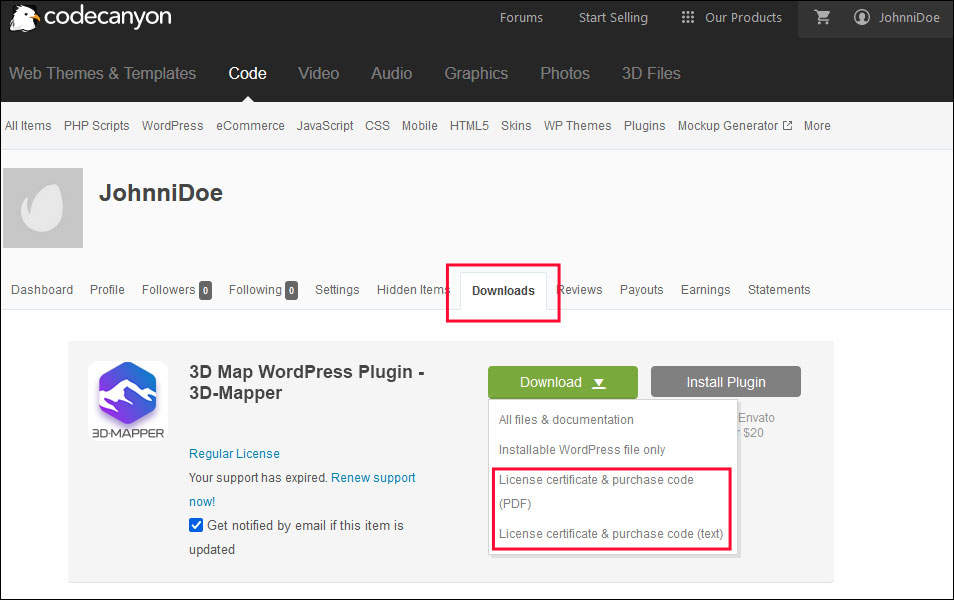
Task: Switch to the Reviews tab
Action: [x=579, y=290]
